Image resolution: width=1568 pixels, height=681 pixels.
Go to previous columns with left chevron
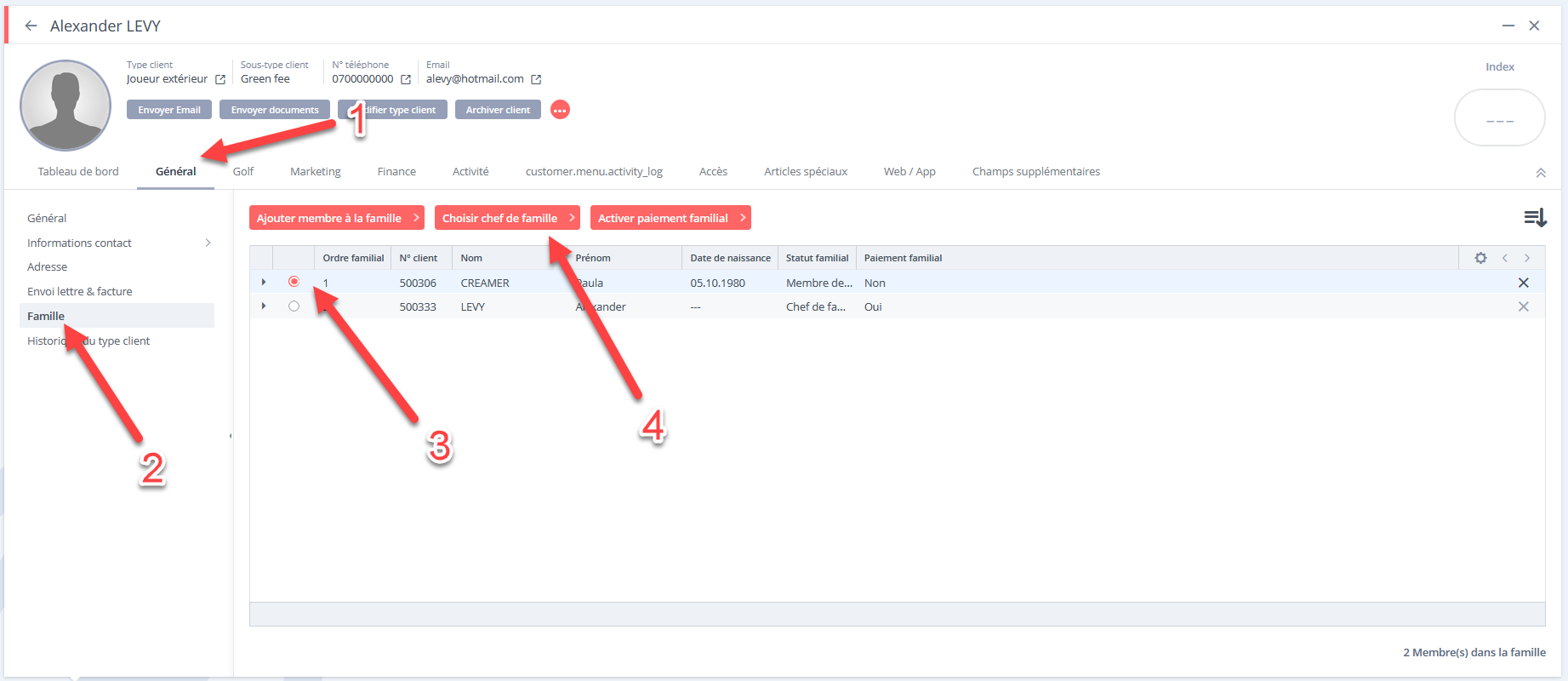click(x=1504, y=258)
